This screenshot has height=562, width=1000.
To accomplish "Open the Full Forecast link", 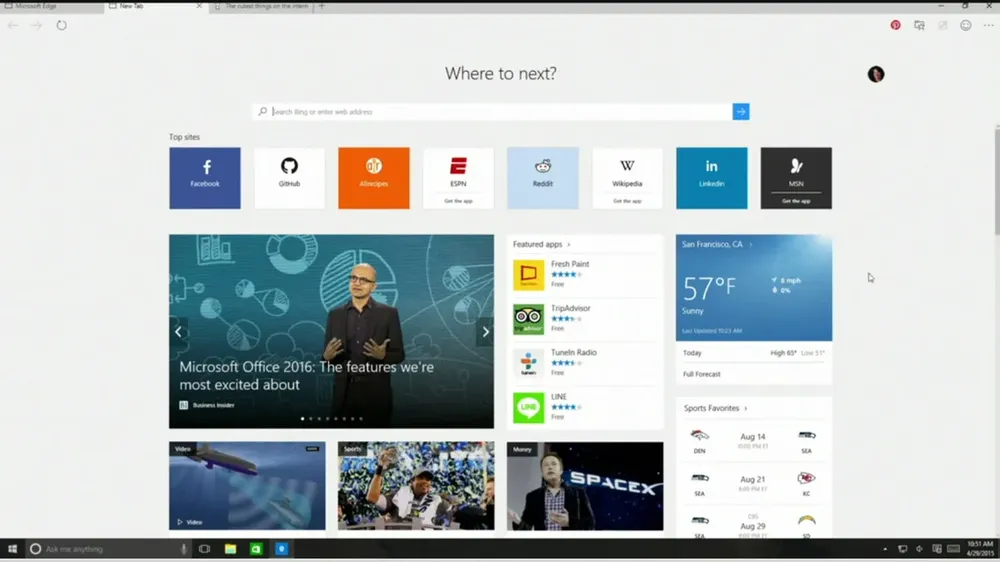I will (702, 374).
